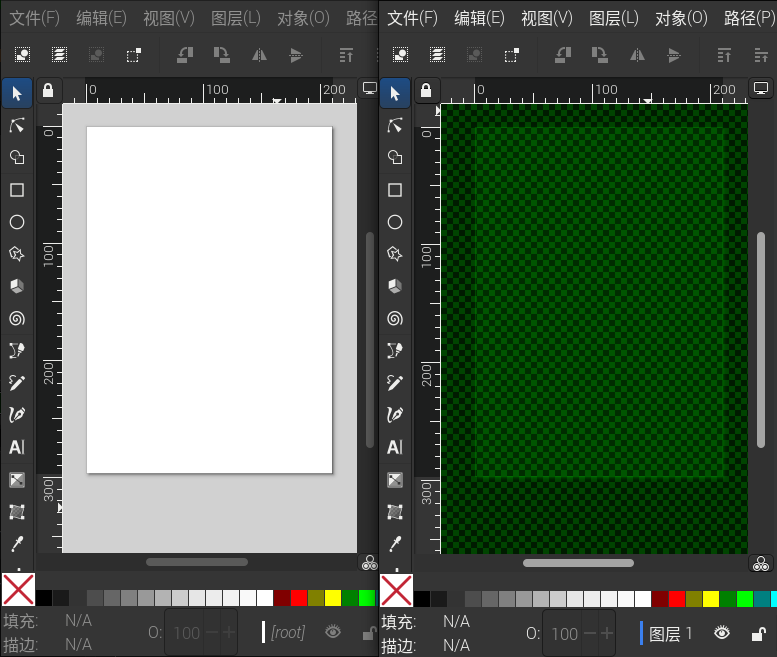Screen dimensions: 777x657
Task: Increase opacity with plus in right window
Action: [x=607, y=633]
